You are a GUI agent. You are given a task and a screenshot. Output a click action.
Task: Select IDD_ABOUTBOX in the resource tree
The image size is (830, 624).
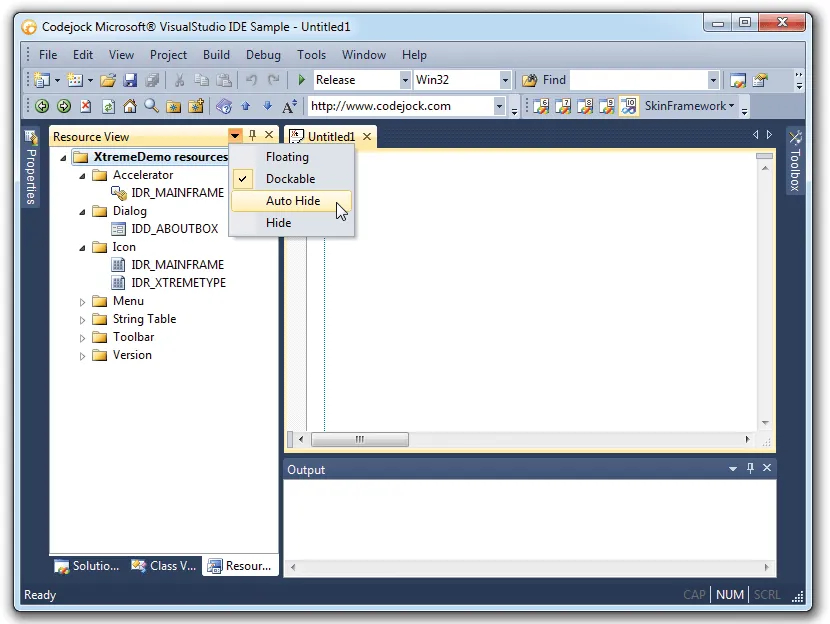tap(174, 229)
